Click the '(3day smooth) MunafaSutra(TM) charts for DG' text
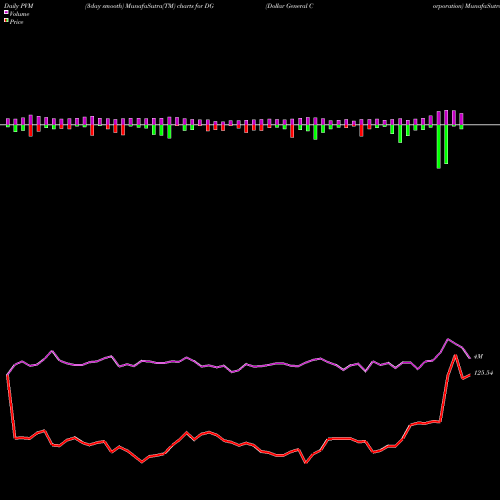This screenshot has width=500, height=500. (x=149, y=6)
